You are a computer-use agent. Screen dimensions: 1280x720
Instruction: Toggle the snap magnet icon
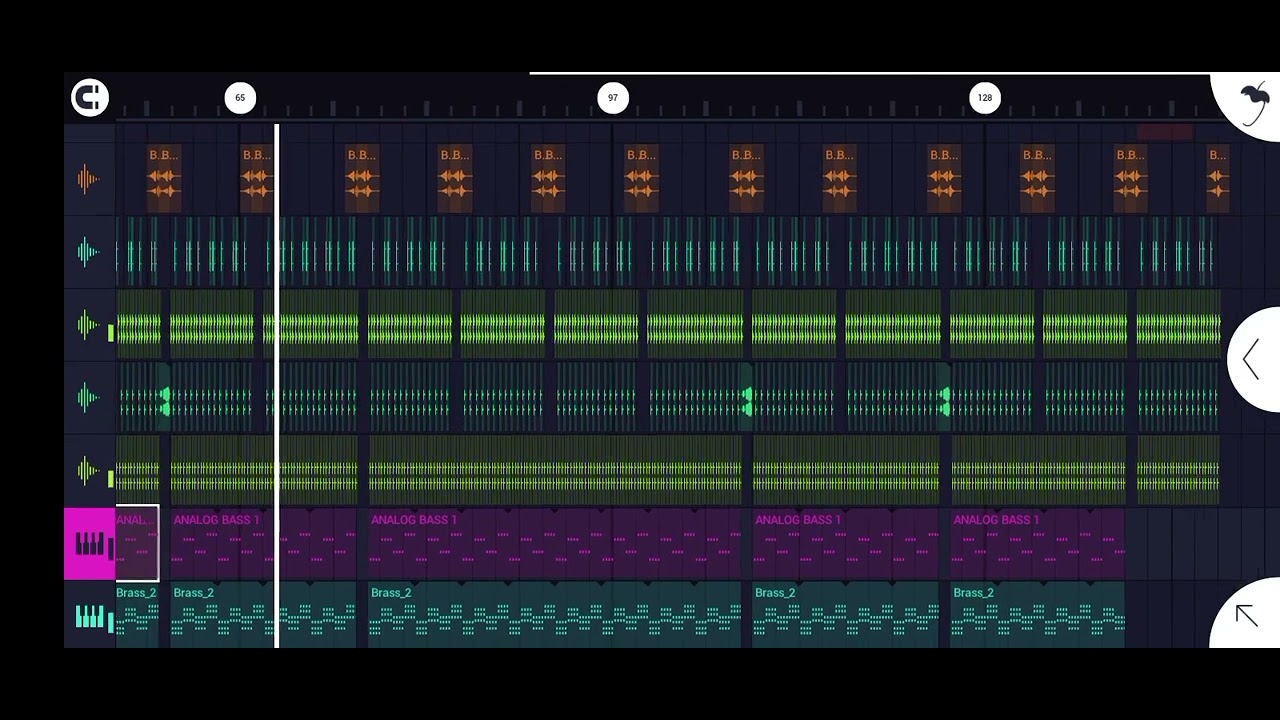[90, 98]
